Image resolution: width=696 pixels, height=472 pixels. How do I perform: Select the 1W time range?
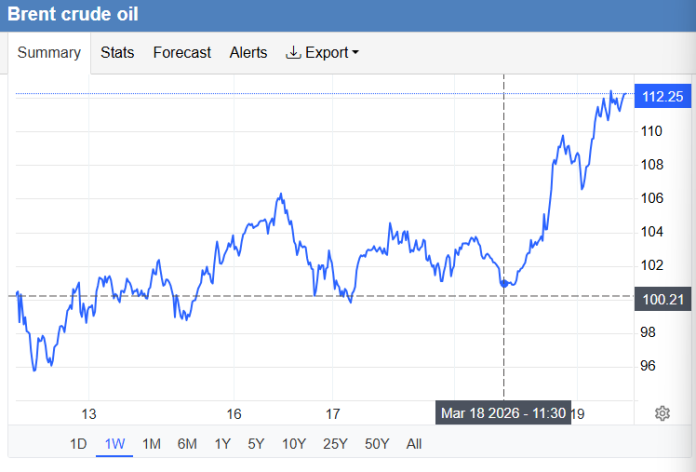pos(114,443)
